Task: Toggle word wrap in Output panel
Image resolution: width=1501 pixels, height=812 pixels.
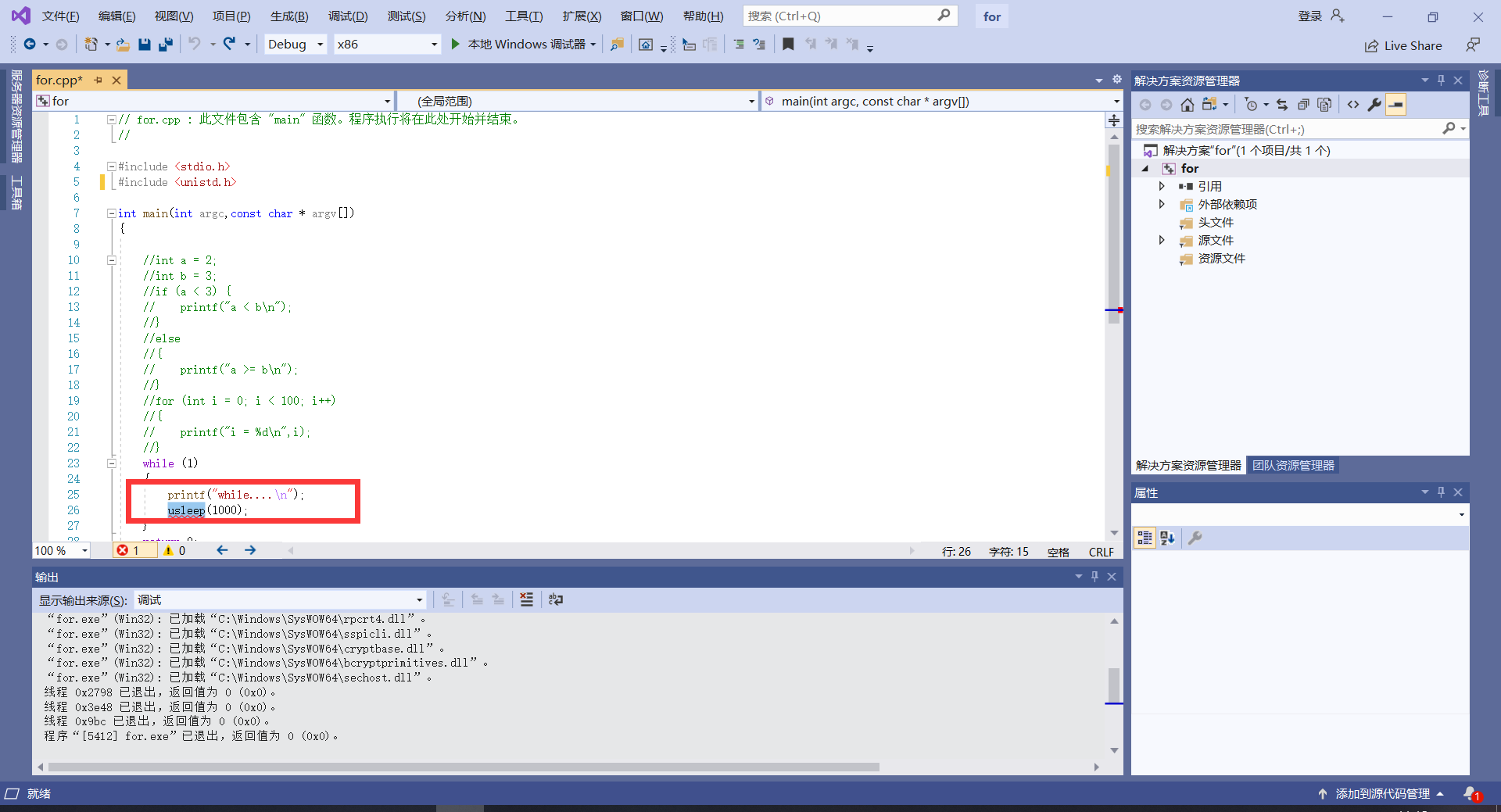Action: 556,599
